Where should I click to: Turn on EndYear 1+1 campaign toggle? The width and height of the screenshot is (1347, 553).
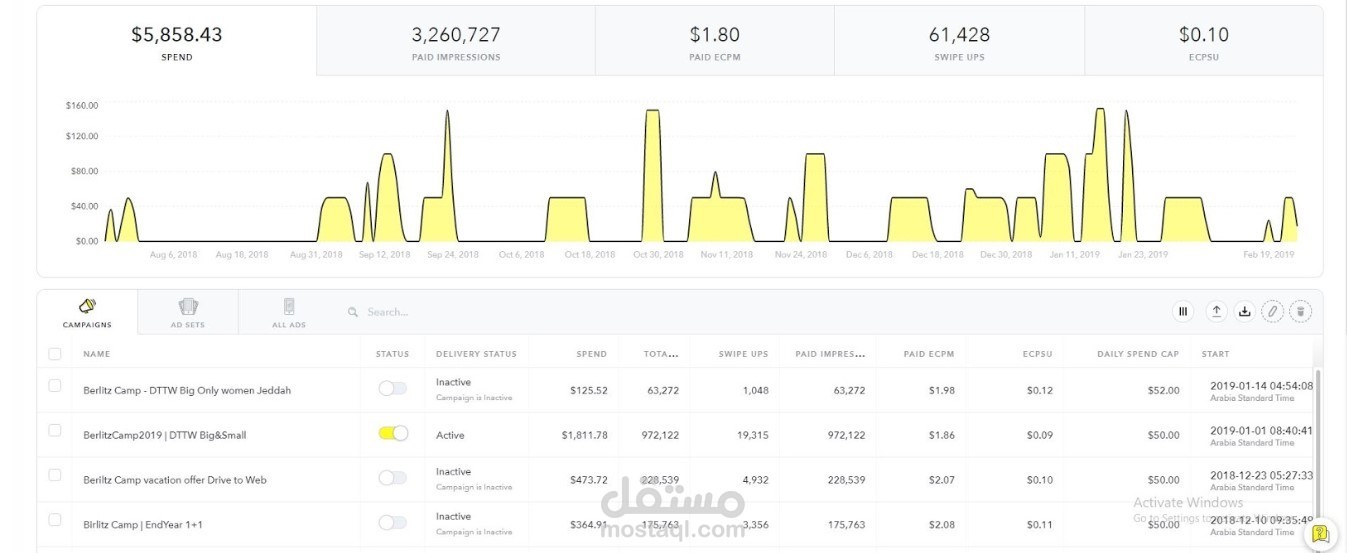tap(393, 523)
